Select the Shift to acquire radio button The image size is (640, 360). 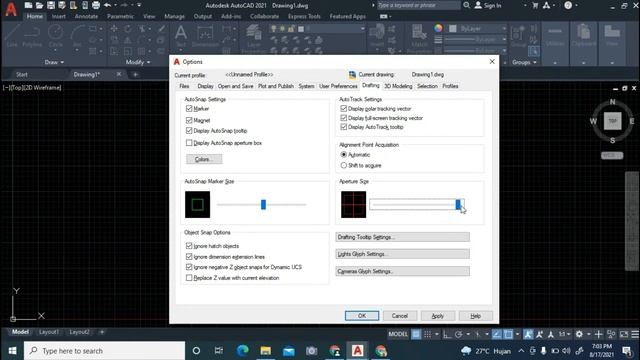(344, 165)
